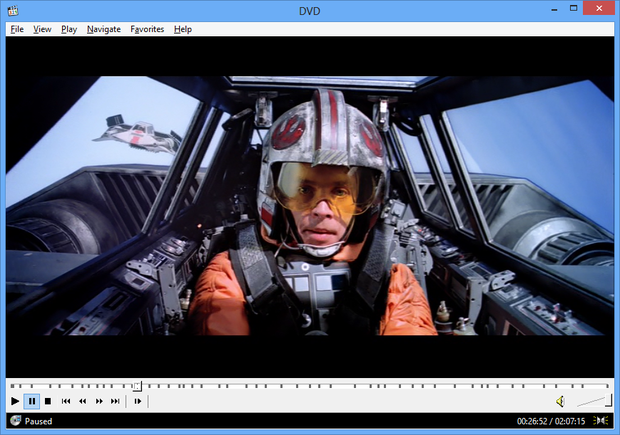Click the seek bar position handle
This screenshot has width=620, height=435.
(137, 386)
